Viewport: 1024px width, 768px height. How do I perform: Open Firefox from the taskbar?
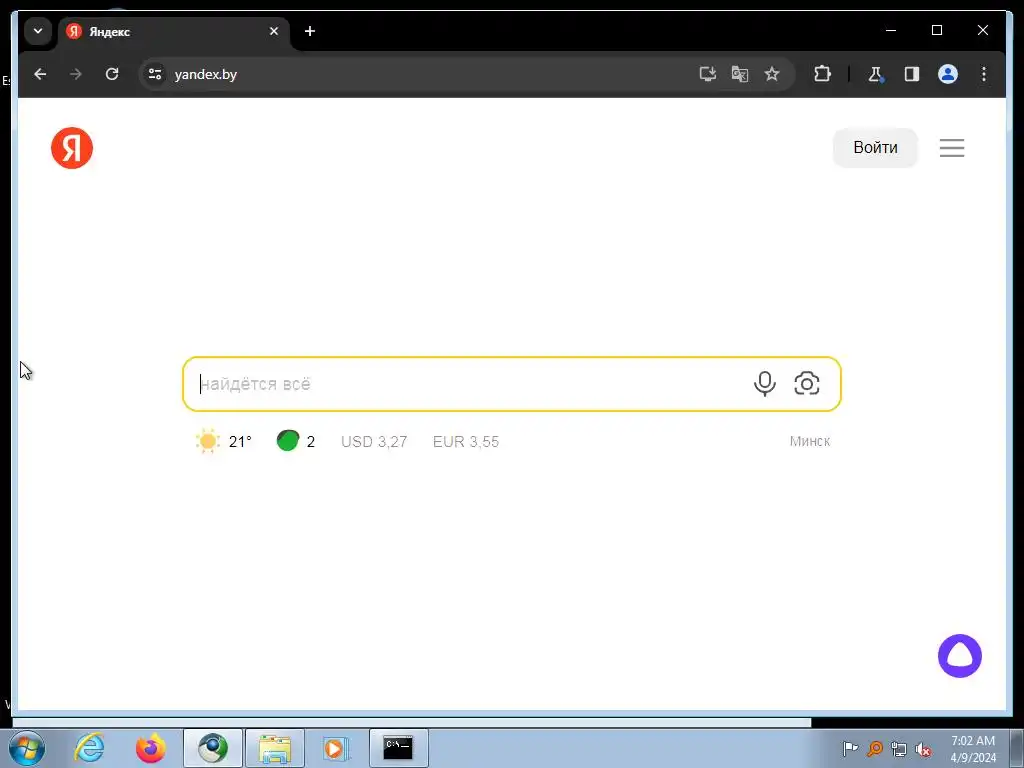point(151,748)
